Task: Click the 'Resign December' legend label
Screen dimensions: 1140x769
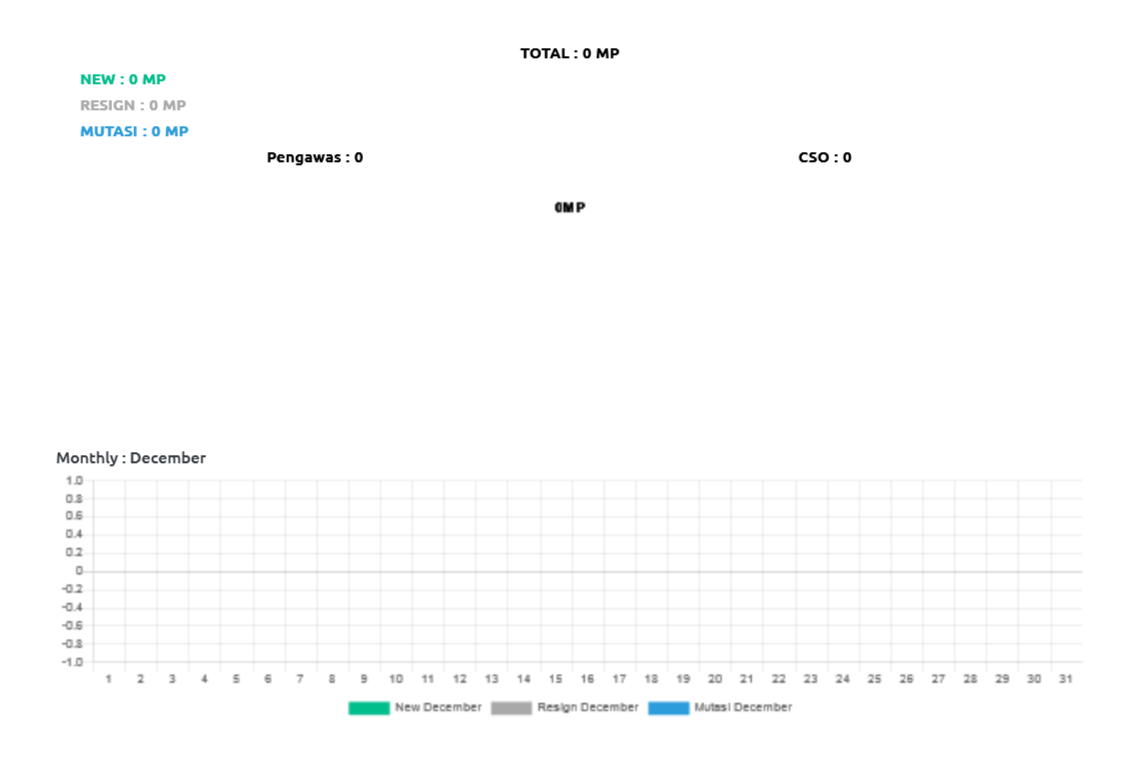Action: [x=587, y=707]
